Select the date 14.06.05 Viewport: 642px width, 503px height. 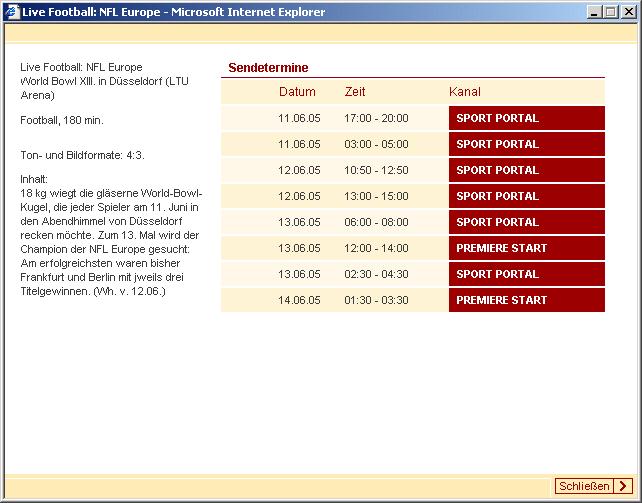click(x=299, y=300)
